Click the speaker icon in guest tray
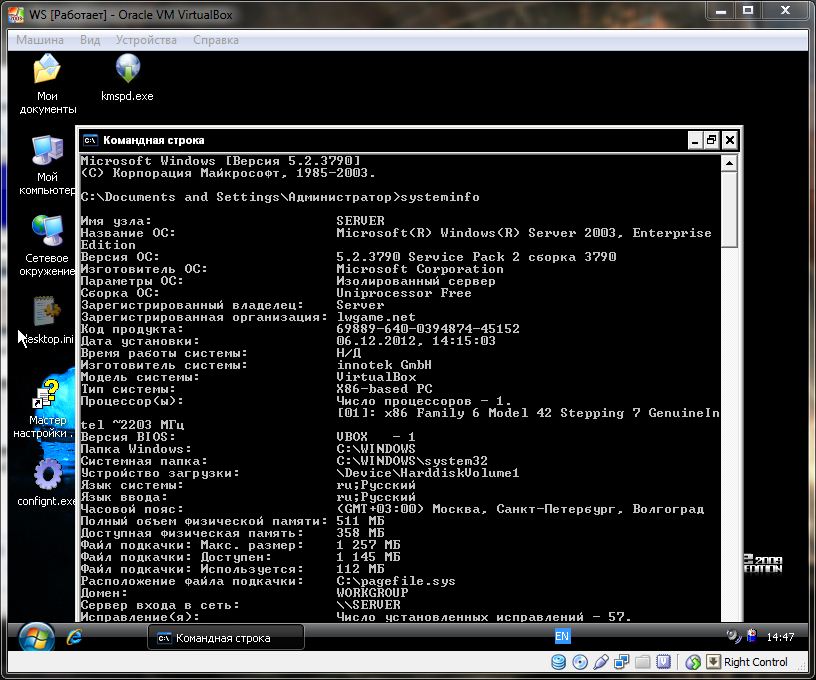This screenshot has height=680, width=816. (x=734, y=636)
